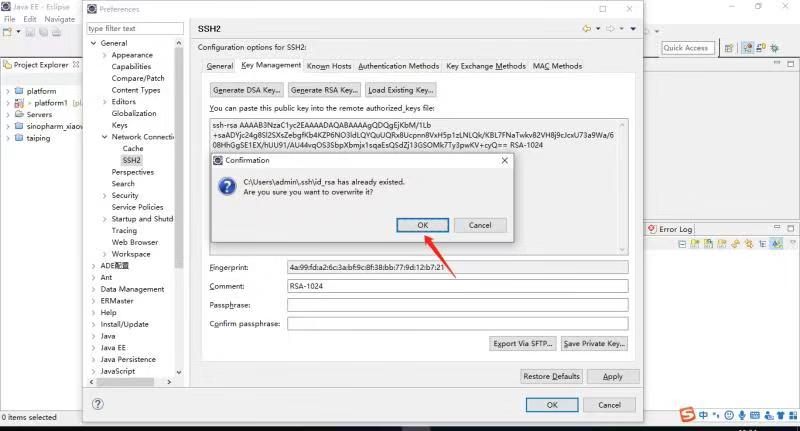
Task: Open the Navigate menu in Eclipse
Action: tap(60, 19)
